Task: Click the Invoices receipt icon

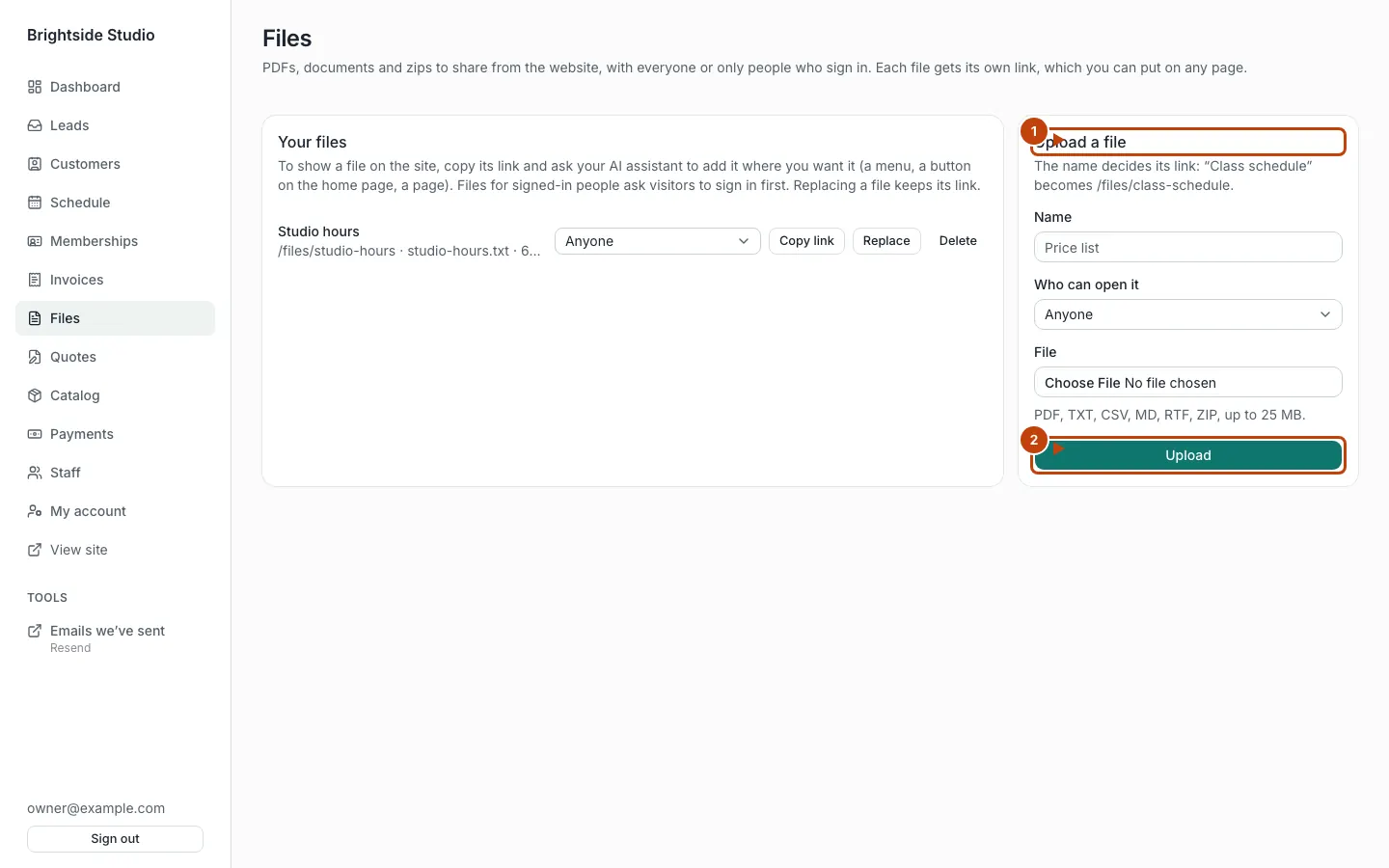Action: [35, 280]
